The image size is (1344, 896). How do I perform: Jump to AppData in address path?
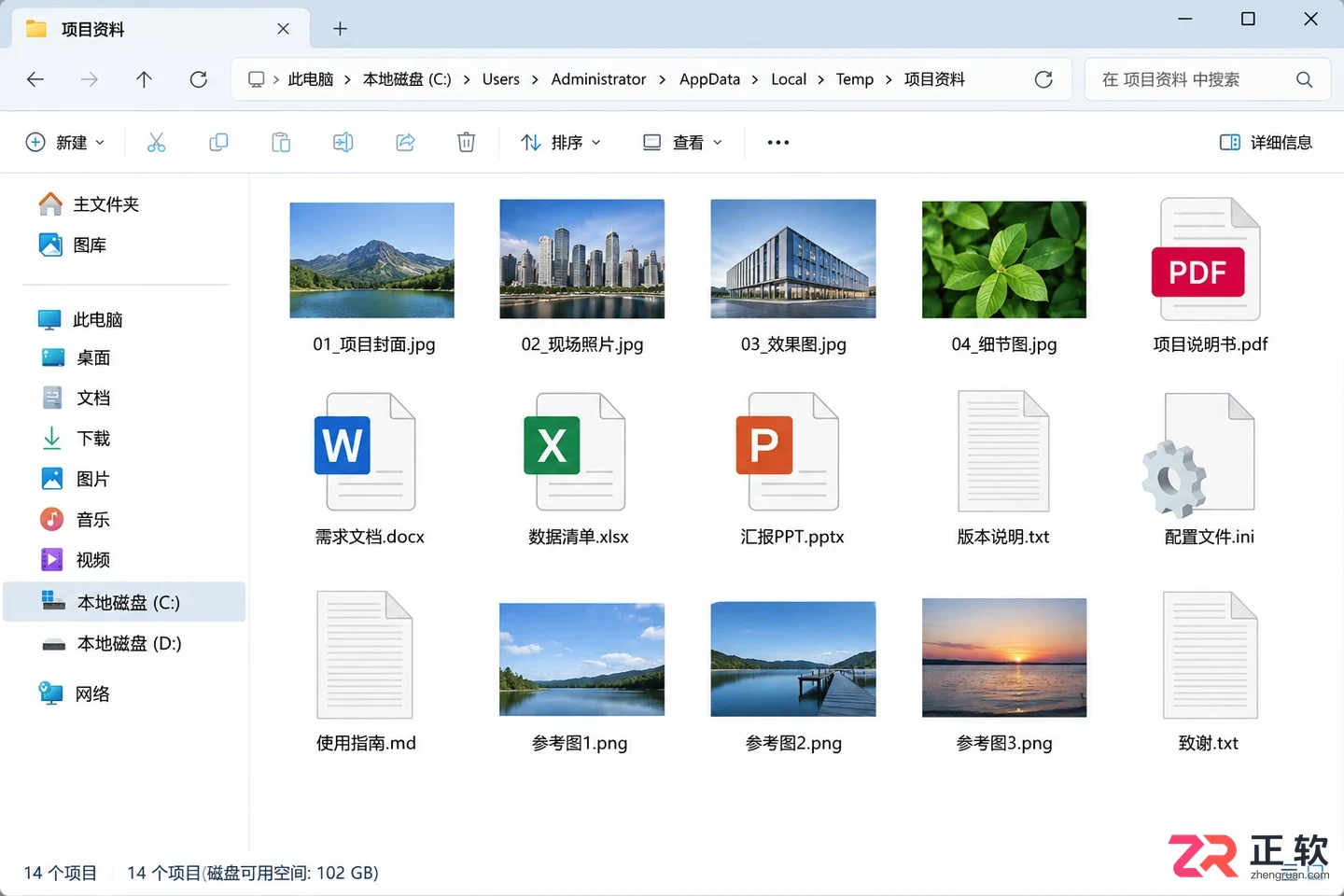709,79
